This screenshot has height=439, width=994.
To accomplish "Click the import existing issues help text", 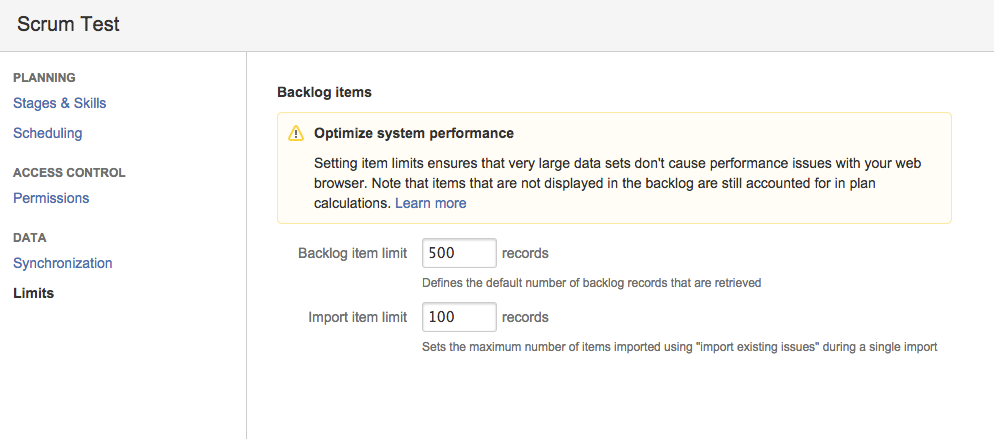I will click(680, 347).
